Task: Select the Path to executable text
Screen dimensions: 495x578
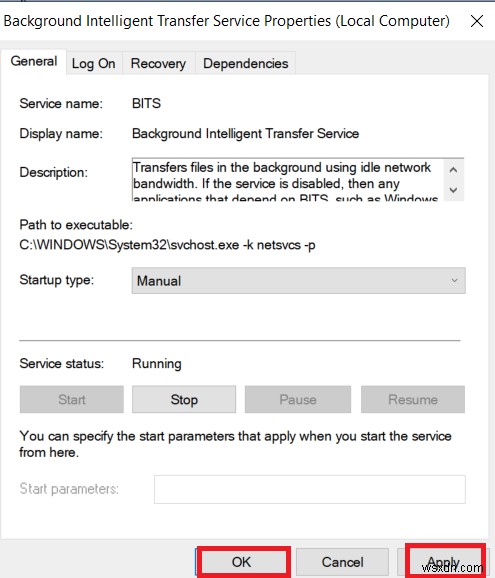Action: 167,245
